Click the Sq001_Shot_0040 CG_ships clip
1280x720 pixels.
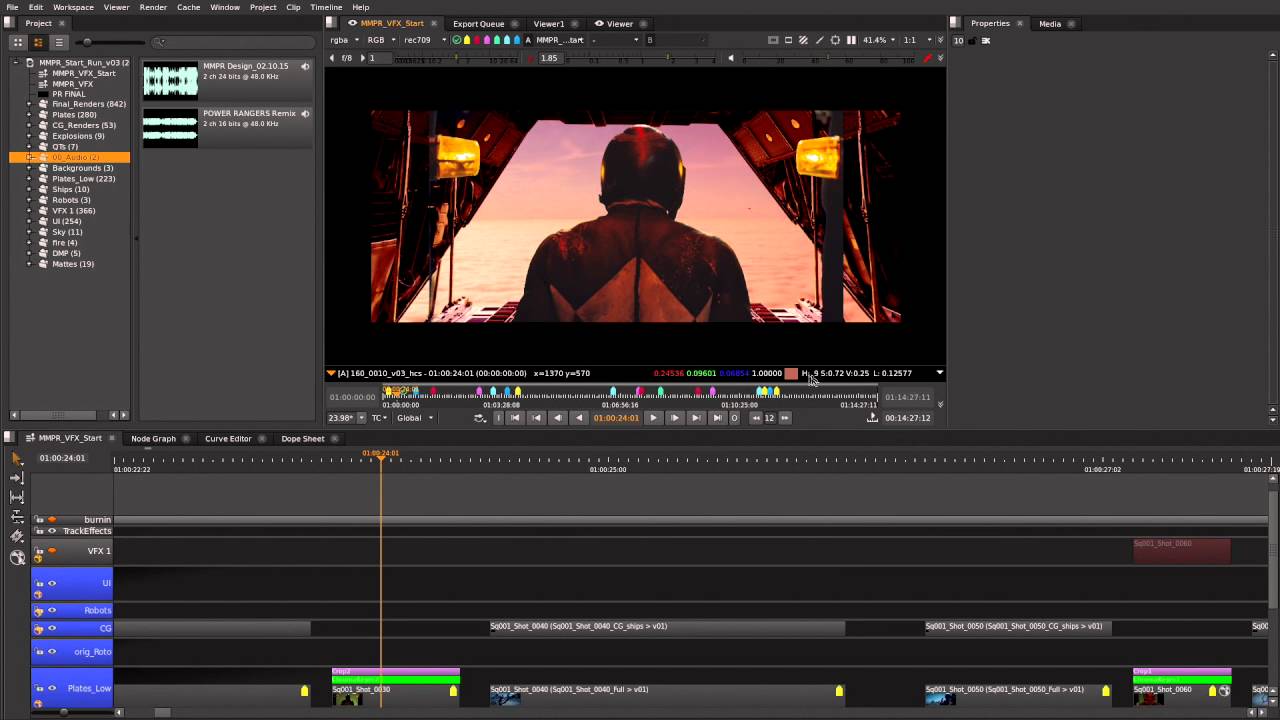667,627
